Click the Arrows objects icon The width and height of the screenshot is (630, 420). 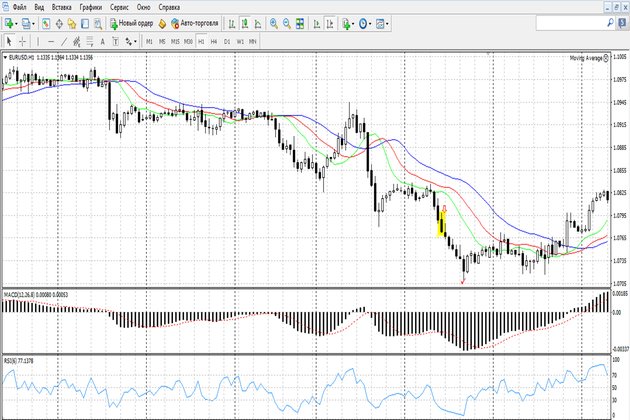[129, 41]
